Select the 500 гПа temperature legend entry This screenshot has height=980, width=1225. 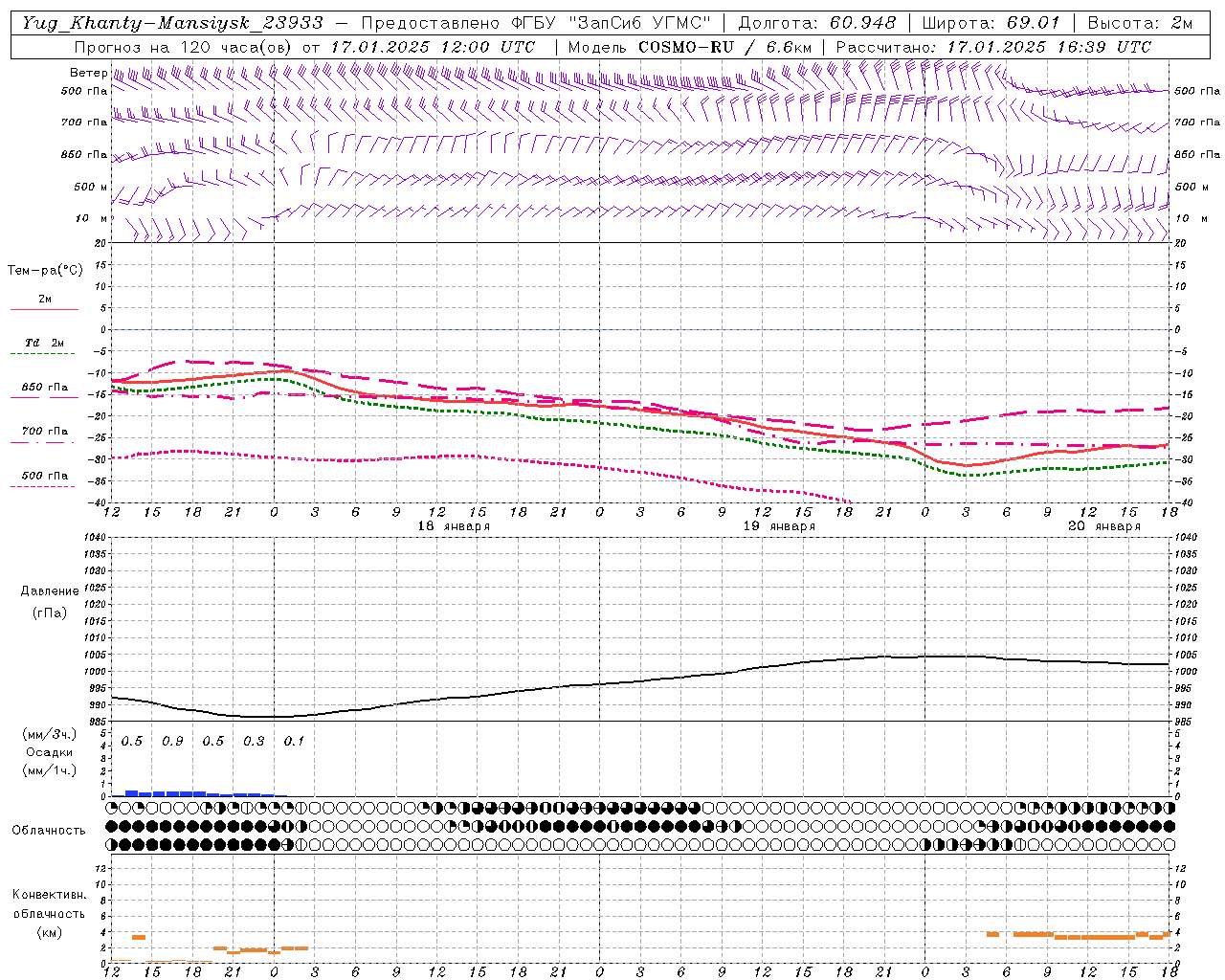click(x=45, y=475)
